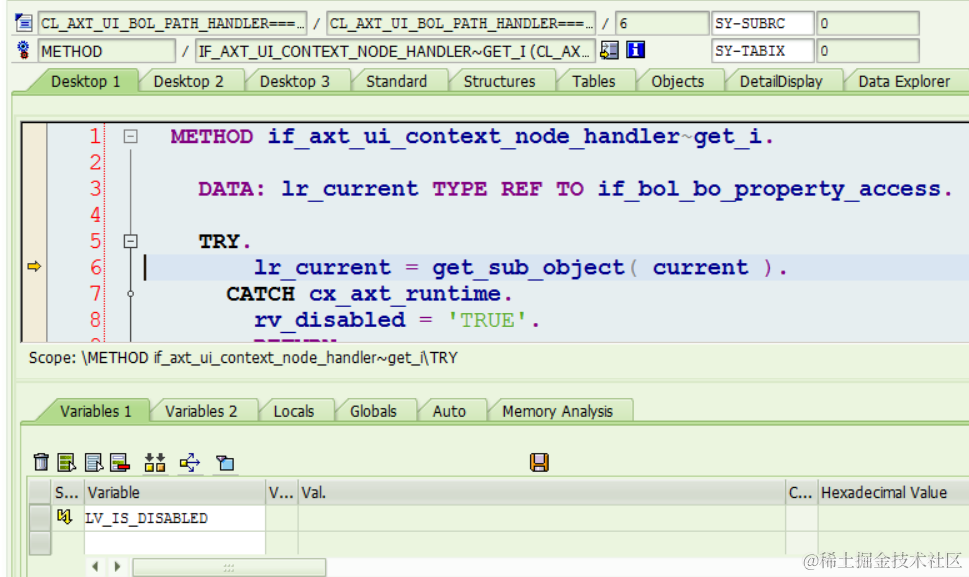Viewport: 969px width, 577px height.
Task: Switch to the Desktop 1 tab
Action: tap(85, 82)
